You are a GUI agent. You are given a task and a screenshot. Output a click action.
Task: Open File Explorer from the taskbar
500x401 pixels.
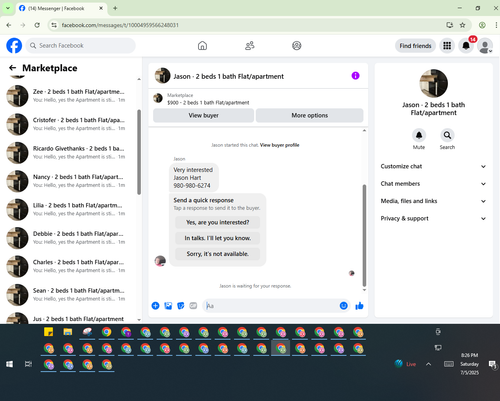[68, 332]
